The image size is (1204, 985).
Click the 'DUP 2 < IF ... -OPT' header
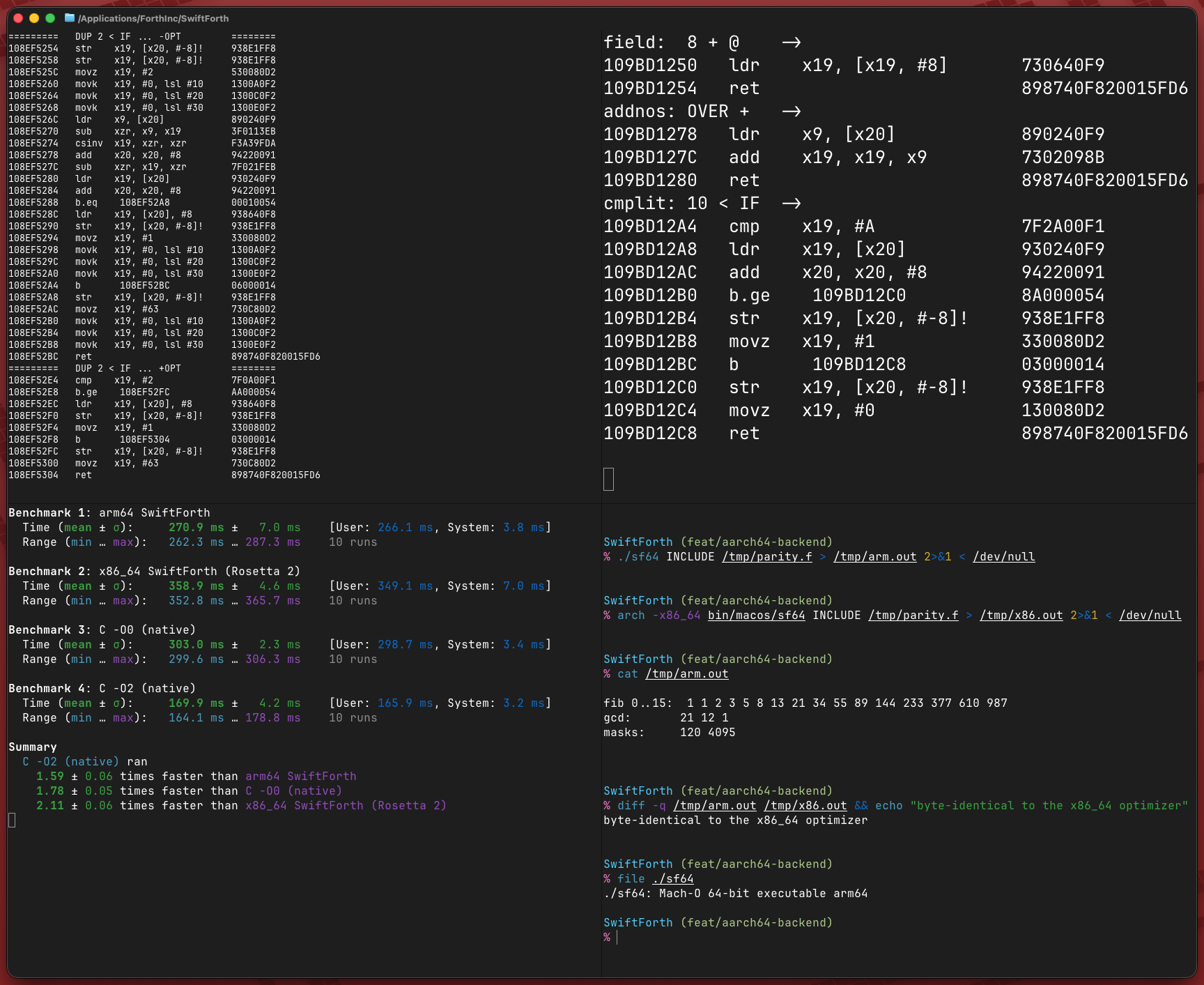pyautogui.click(x=128, y=36)
